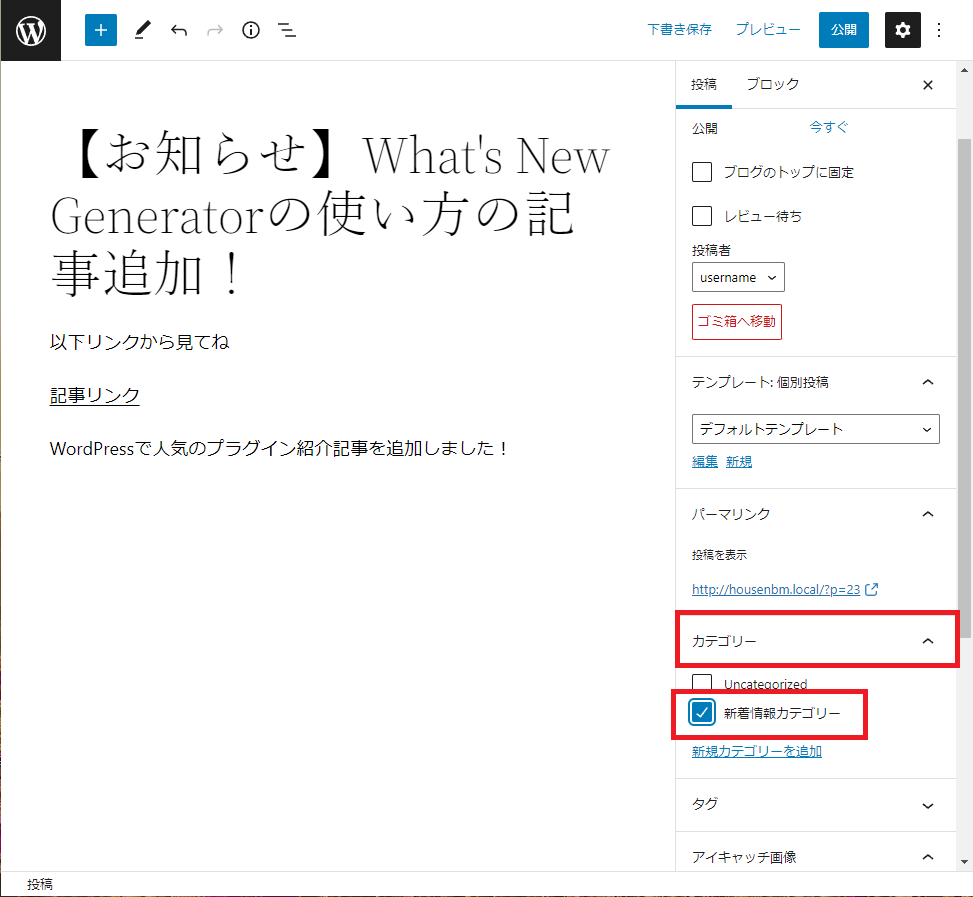973x897 pixels.
Task: Select the pencil tools icon
Action: click(143, 30)
